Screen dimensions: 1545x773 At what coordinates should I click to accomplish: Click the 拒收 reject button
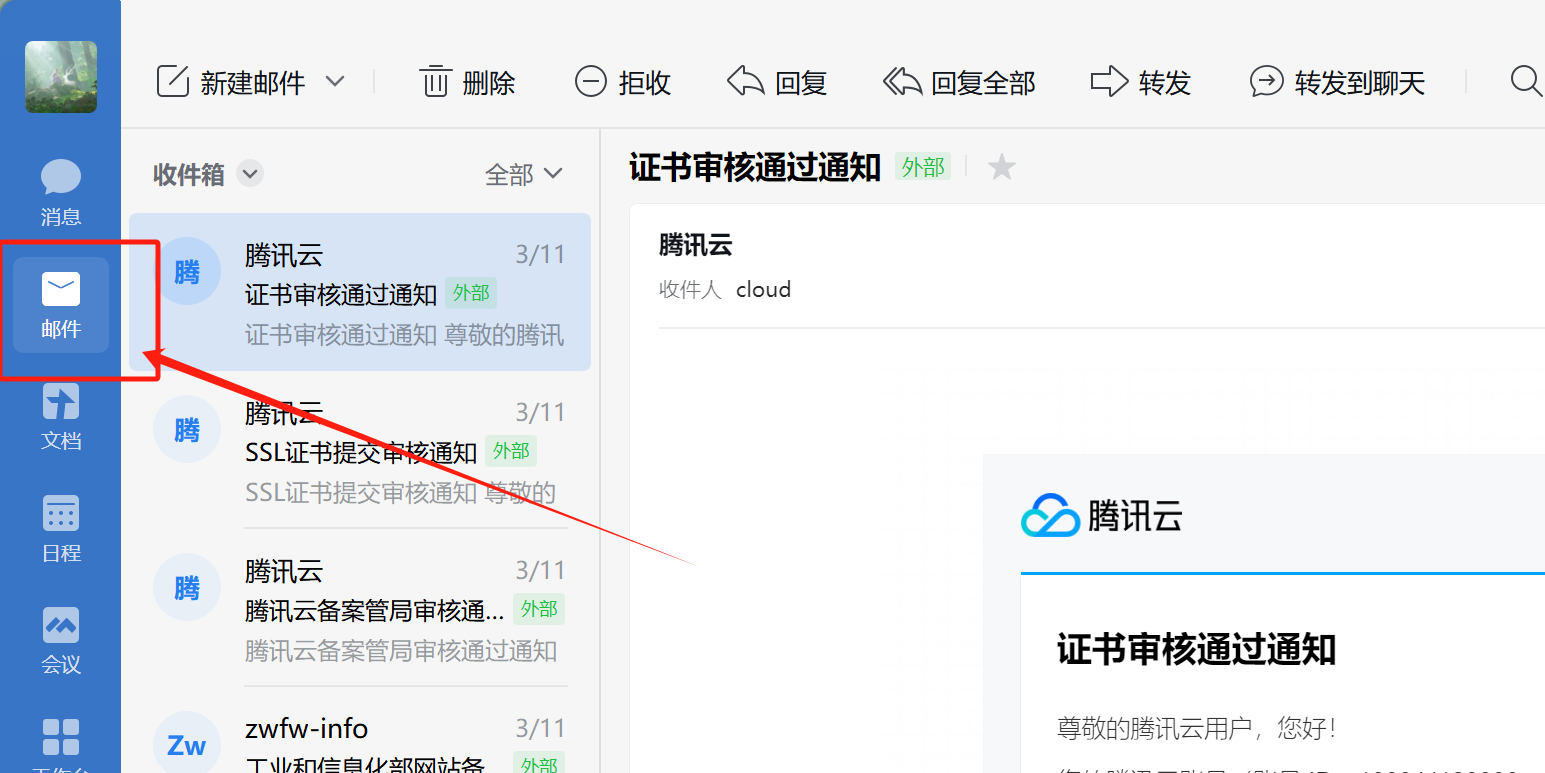click(x=622, y=82)
